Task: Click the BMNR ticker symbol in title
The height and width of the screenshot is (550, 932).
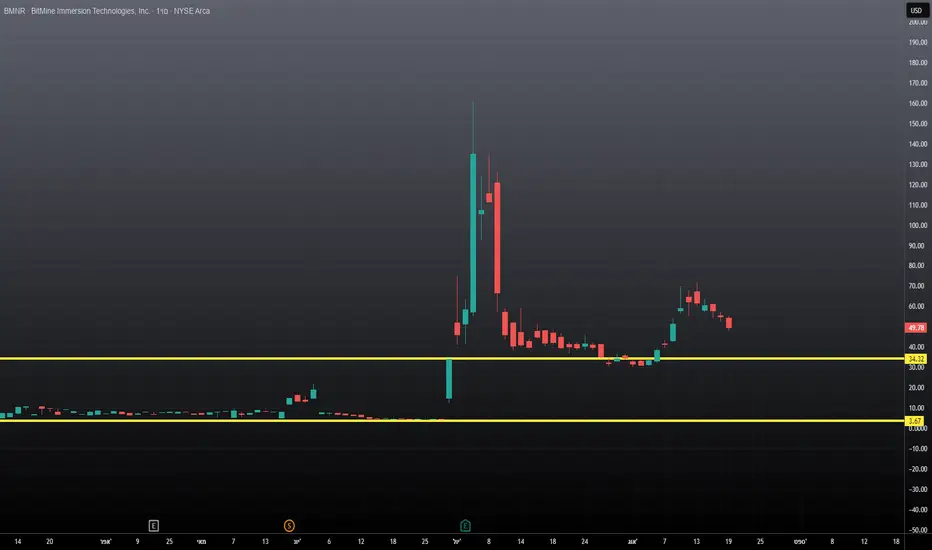Action: (x=14, y=11)
